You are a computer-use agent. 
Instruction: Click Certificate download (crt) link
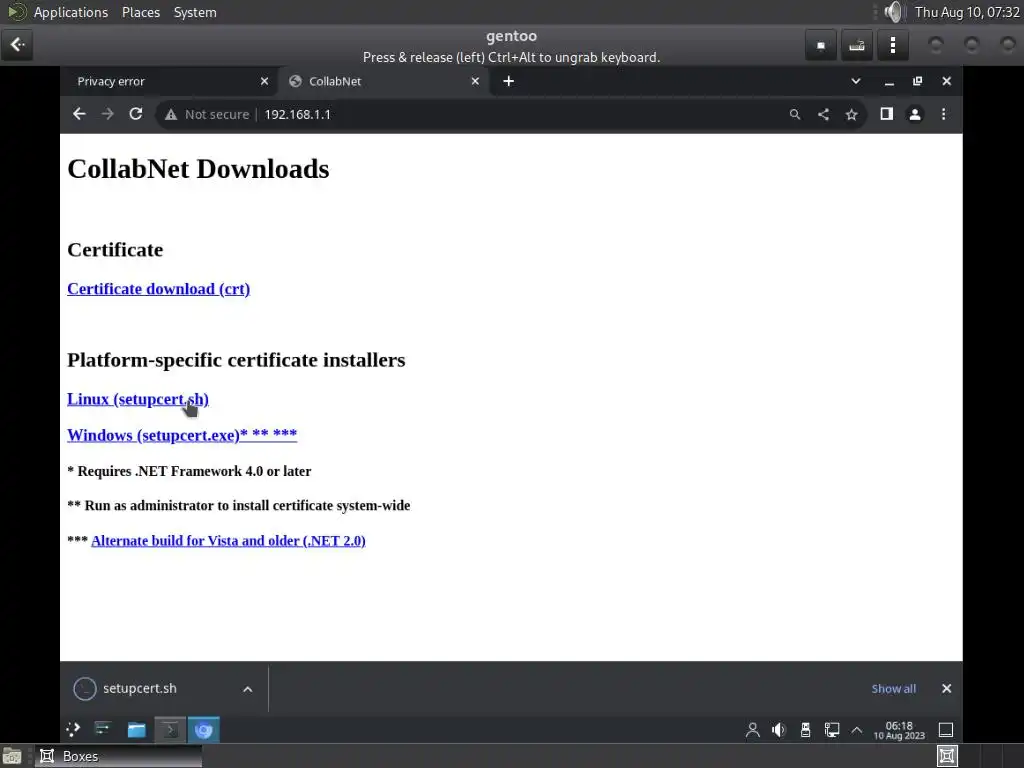[159, 289]
